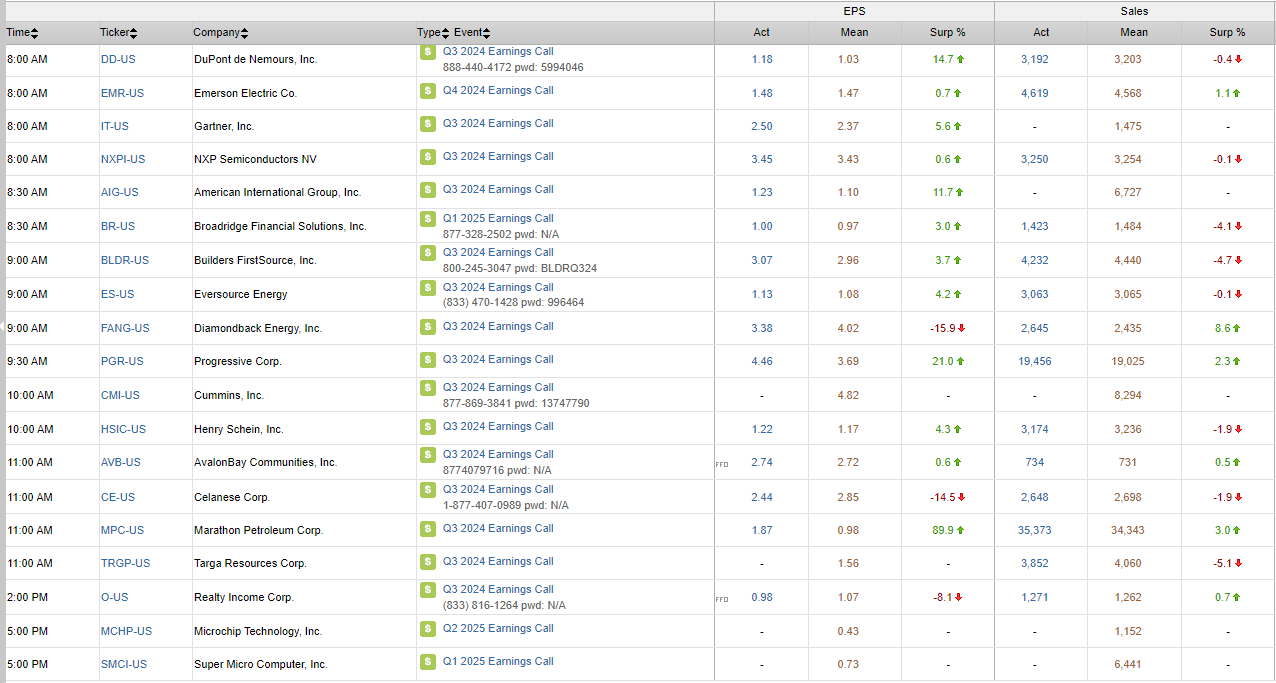The image size is (1276, 683).
Task: Click Marathon Petroleum's EPS surprise 89.9
Action: tap(943, 530)
